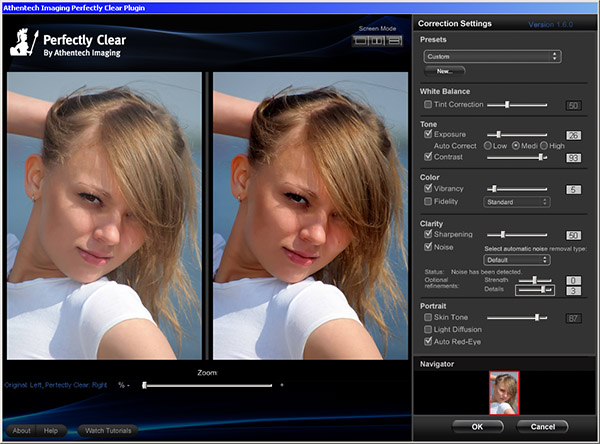Click the zoom in plus icon
Screen dimensions: 600x444
point(281,385)
